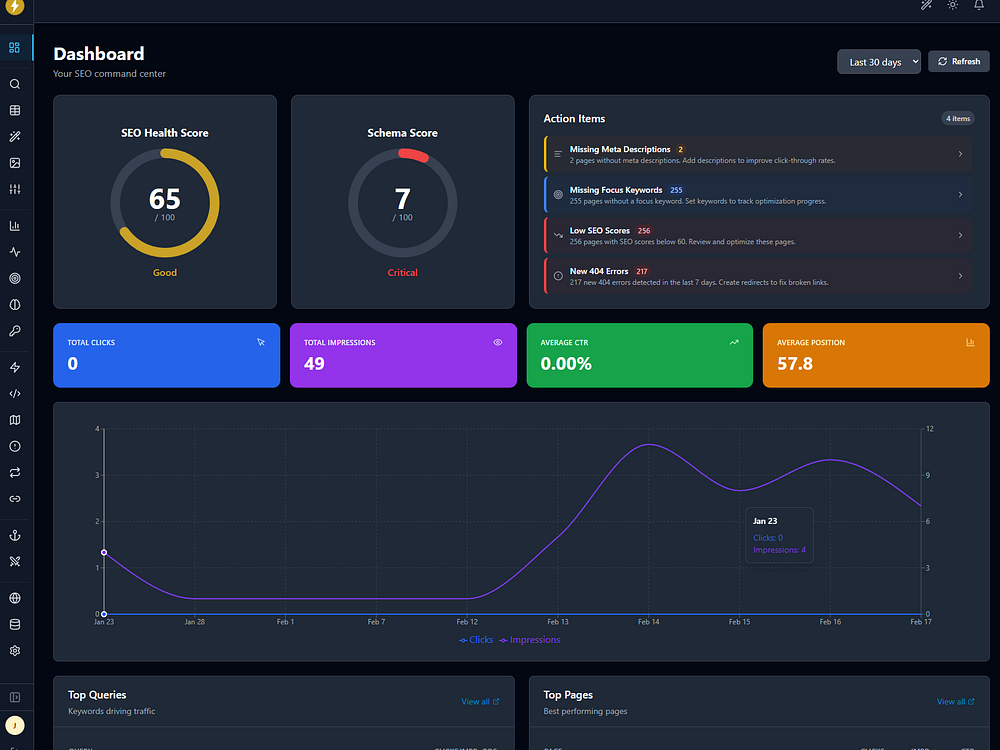
Task: Toggle light theme with sun icon
Action: coord(952,5)
